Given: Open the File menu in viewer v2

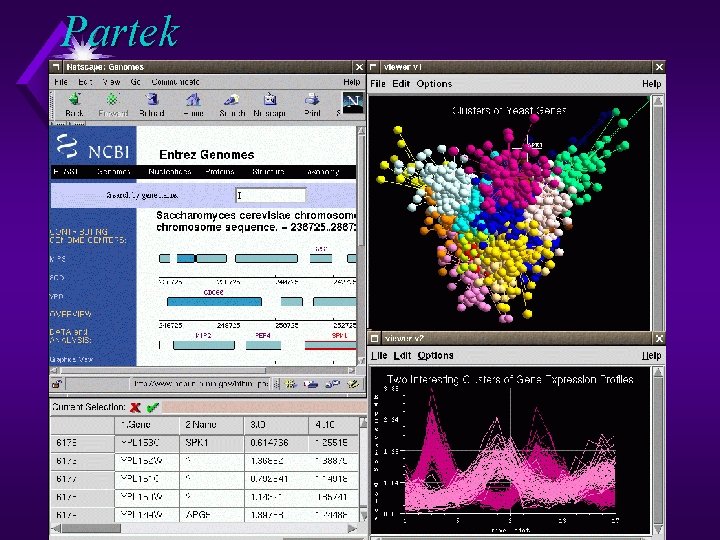Looking at the screenshot, I should pyautogui.click(x=379, y=356).
